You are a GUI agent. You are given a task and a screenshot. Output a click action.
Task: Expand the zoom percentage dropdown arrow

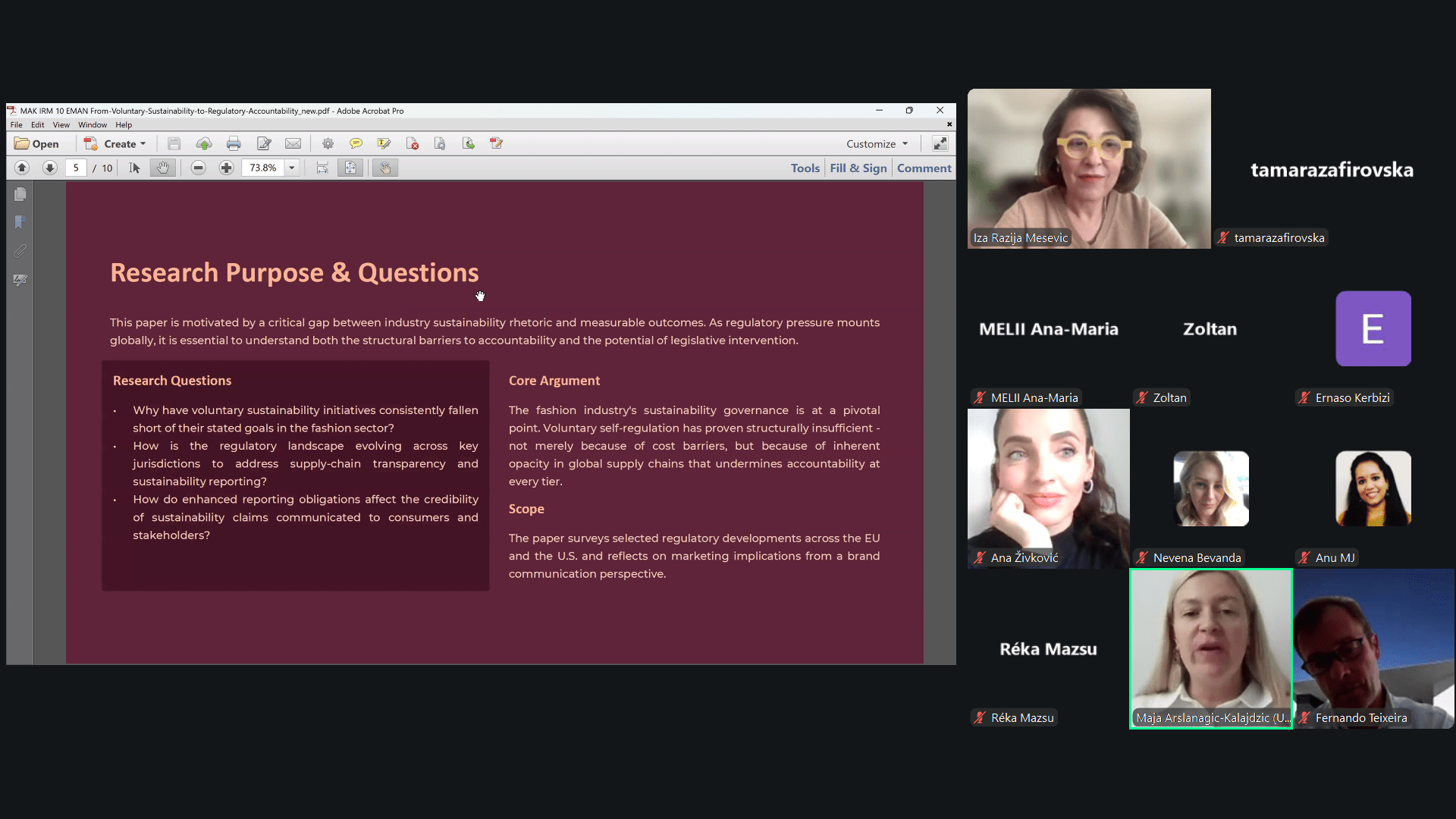click(x=291, y=168)
